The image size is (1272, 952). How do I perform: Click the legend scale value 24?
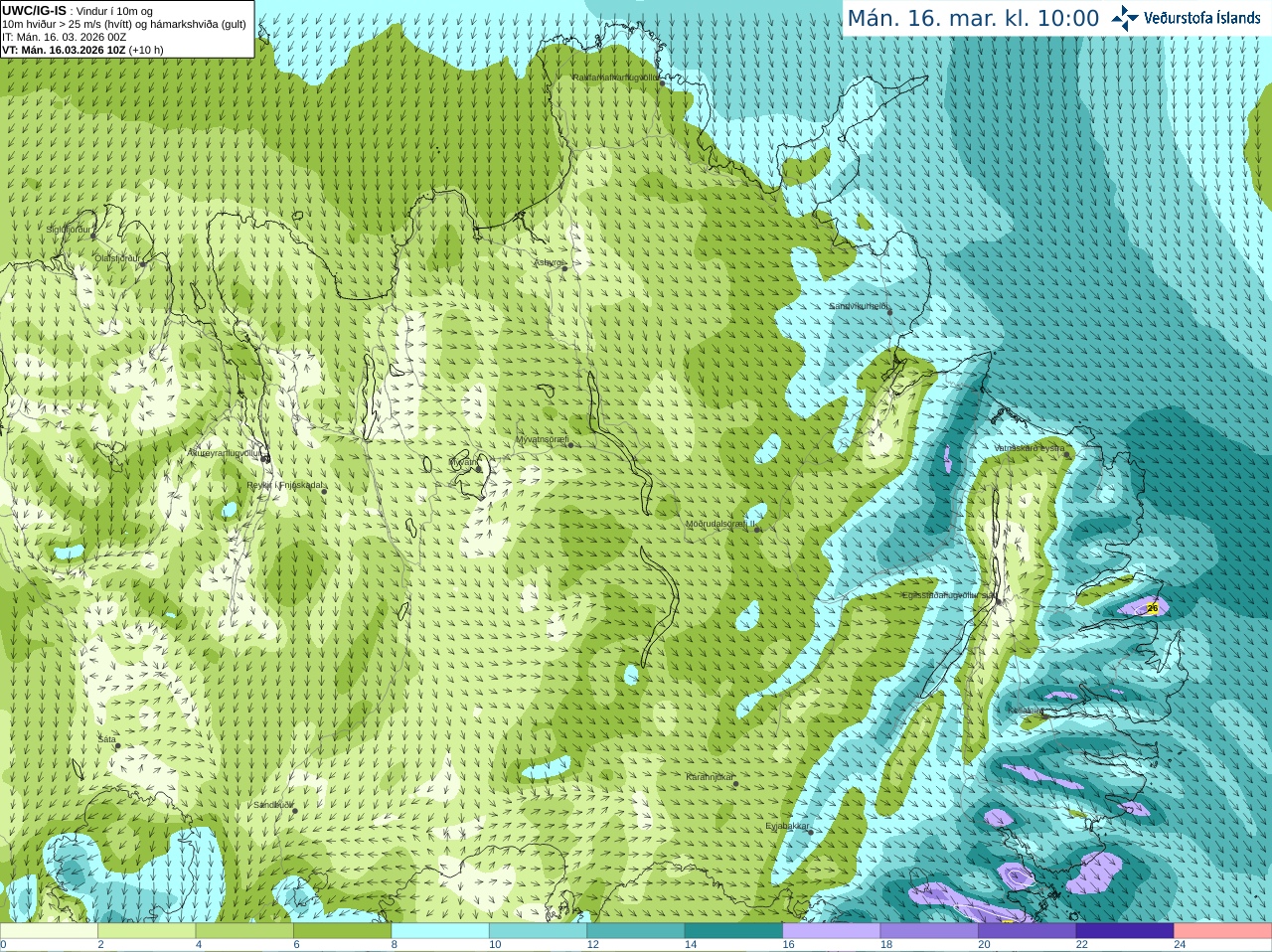click(x=1181, y=945)
